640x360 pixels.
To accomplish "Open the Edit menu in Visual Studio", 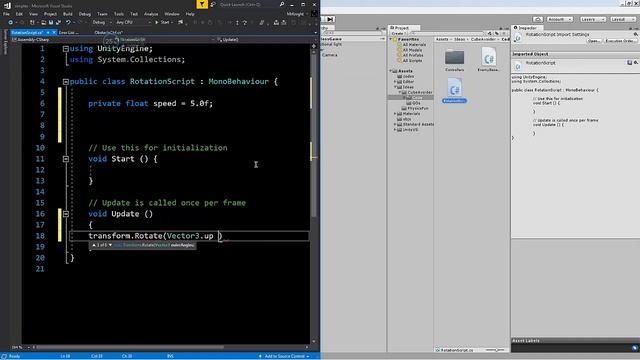I will [x=19, y=14].
